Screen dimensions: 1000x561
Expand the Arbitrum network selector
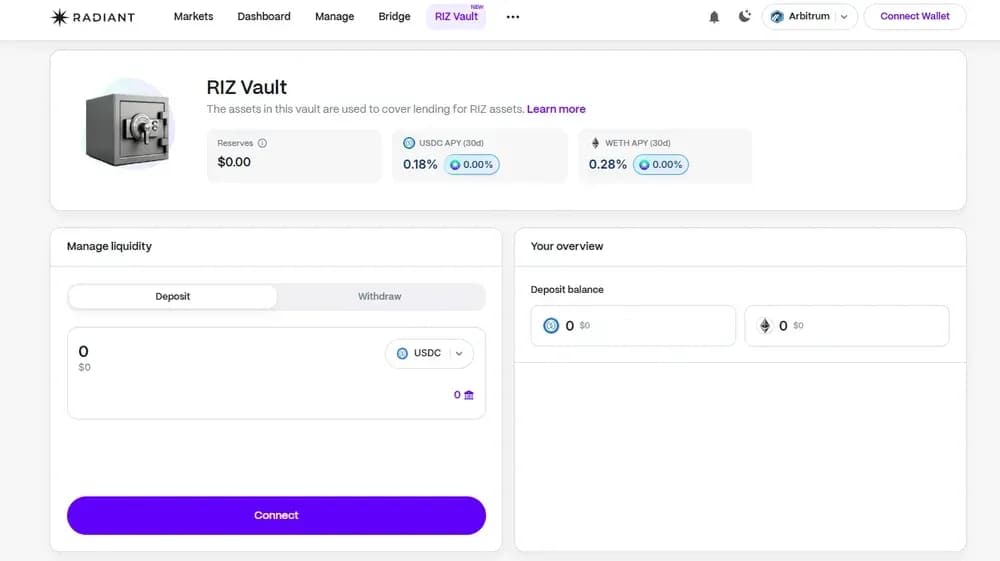tap(810, 17)
